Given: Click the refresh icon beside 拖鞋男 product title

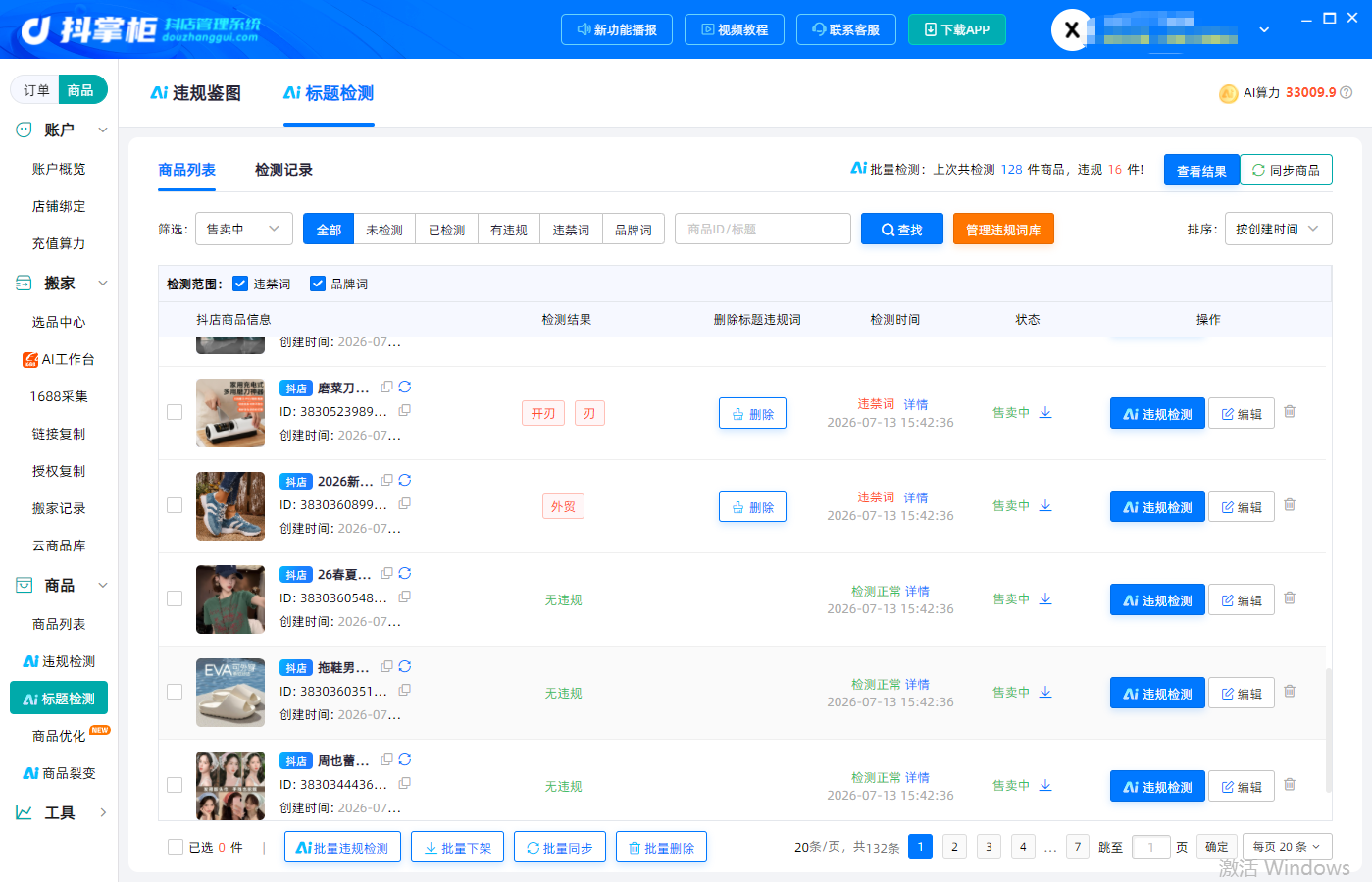Looking at the screenshot, I should pyautogui.click(x=405, y=666).
